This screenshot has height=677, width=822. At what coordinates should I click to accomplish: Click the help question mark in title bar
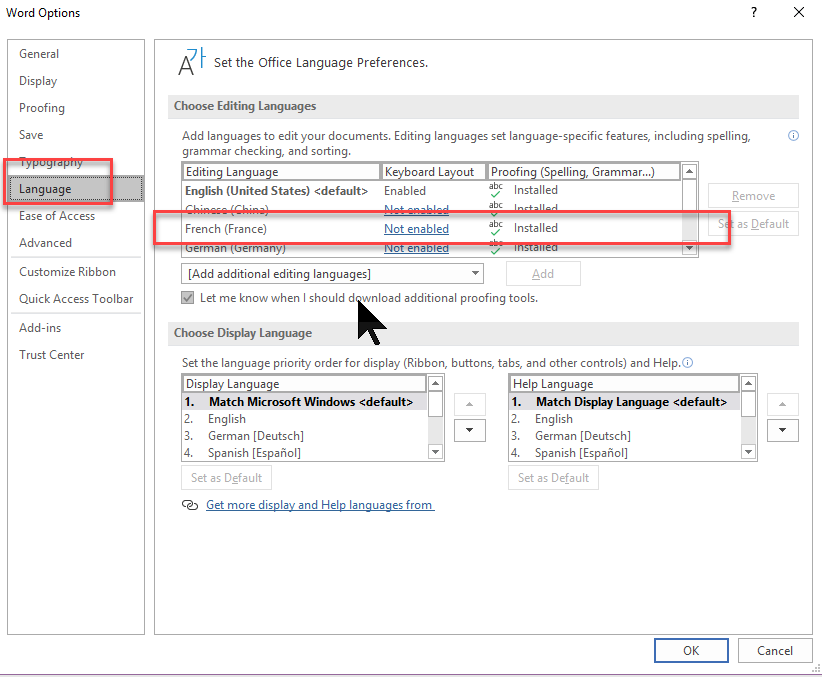coord(753,12)
